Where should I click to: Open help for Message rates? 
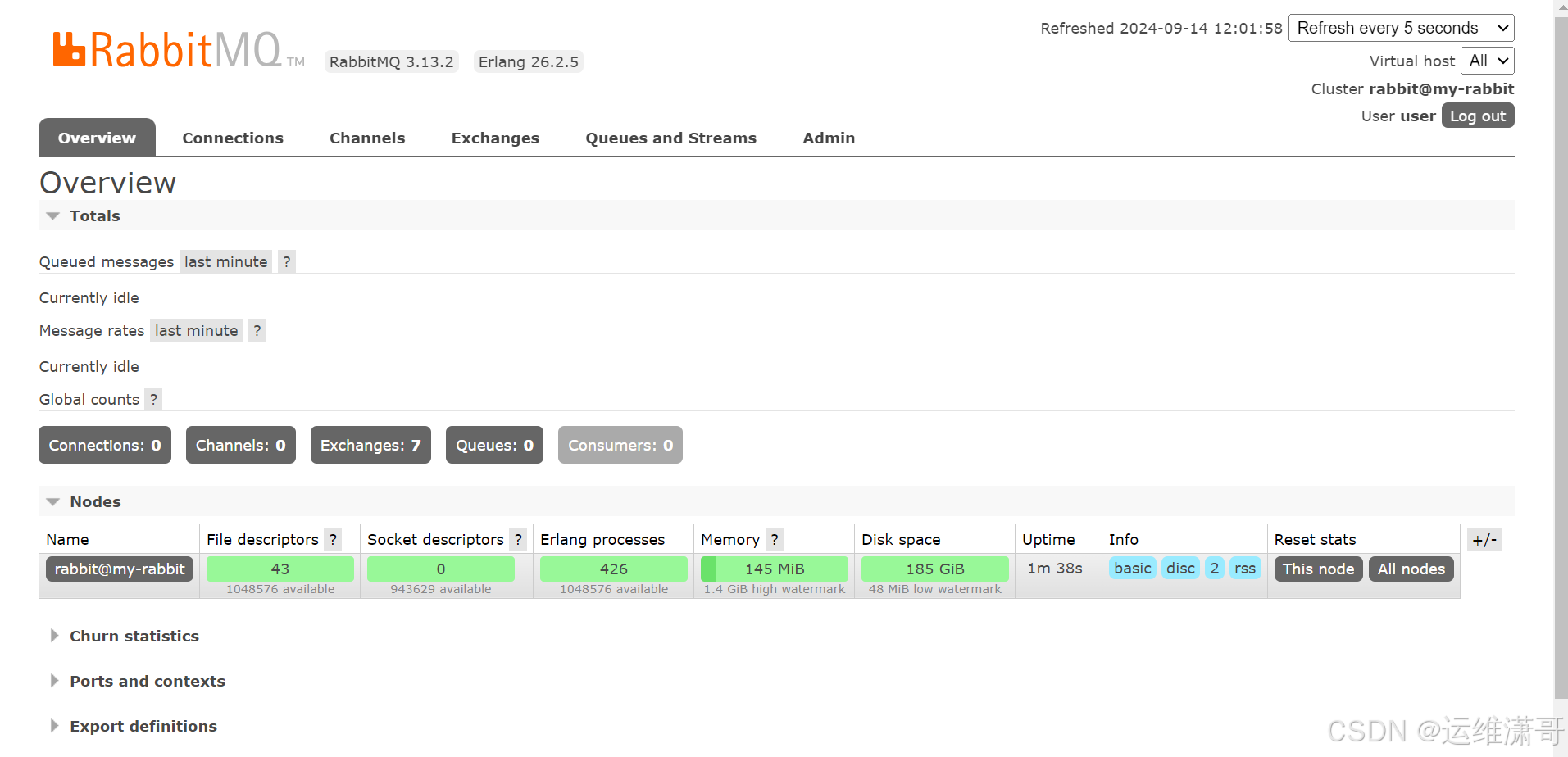257,330
